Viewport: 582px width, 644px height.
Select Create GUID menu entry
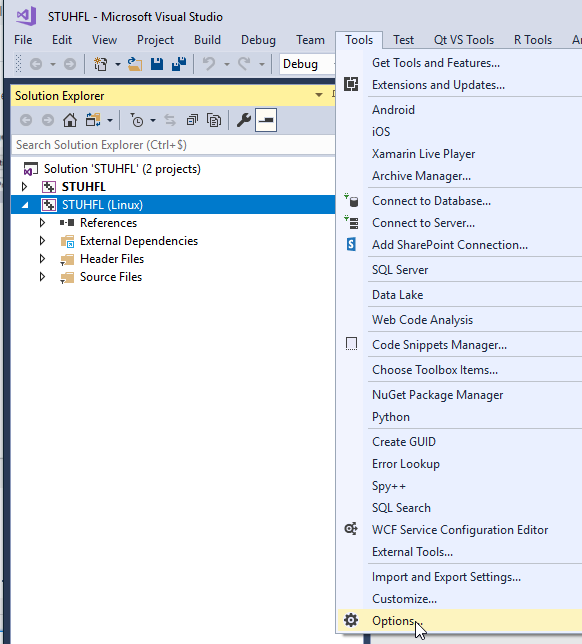click(x=404, y=442)
